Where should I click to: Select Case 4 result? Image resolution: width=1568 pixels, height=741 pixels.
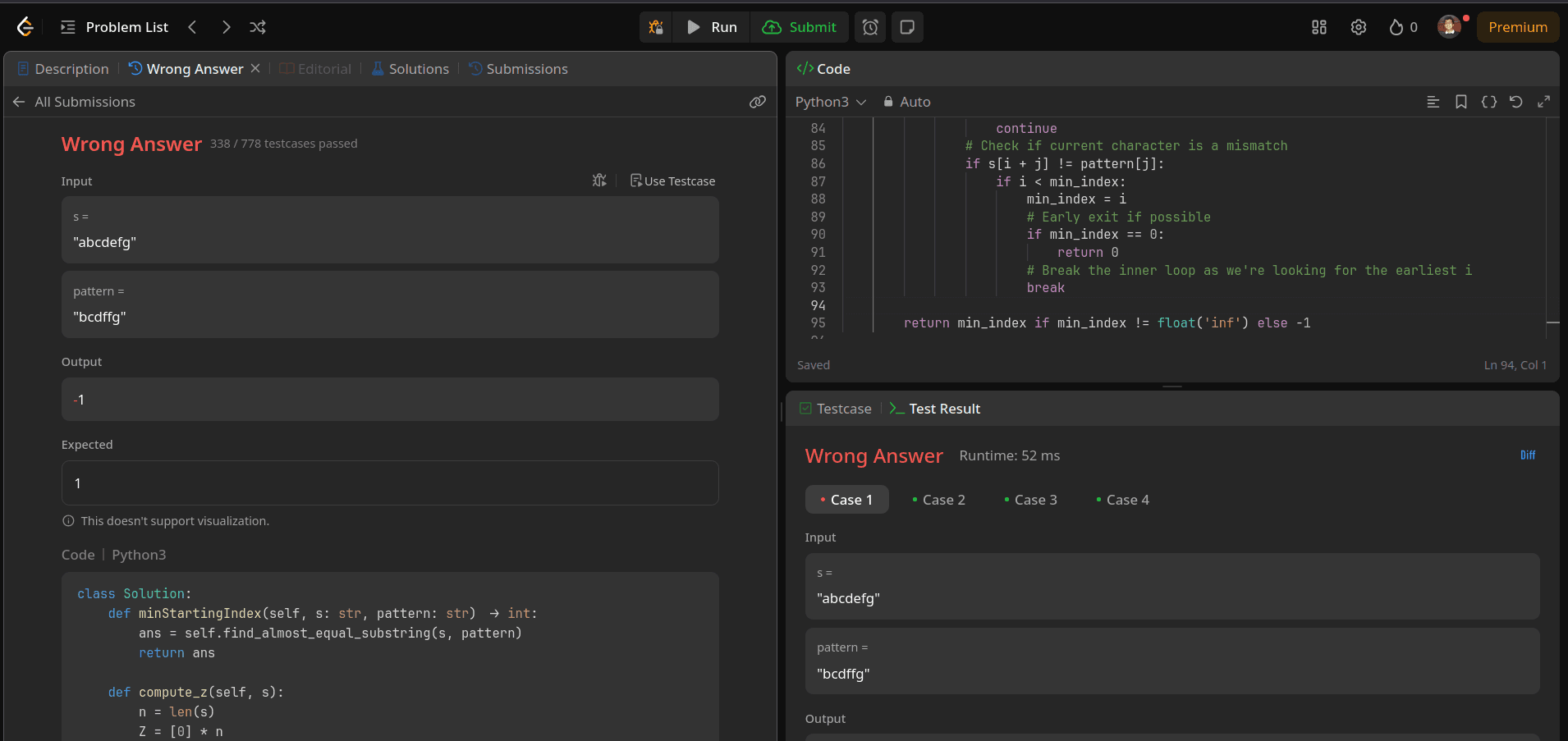tap(1122, 500)
